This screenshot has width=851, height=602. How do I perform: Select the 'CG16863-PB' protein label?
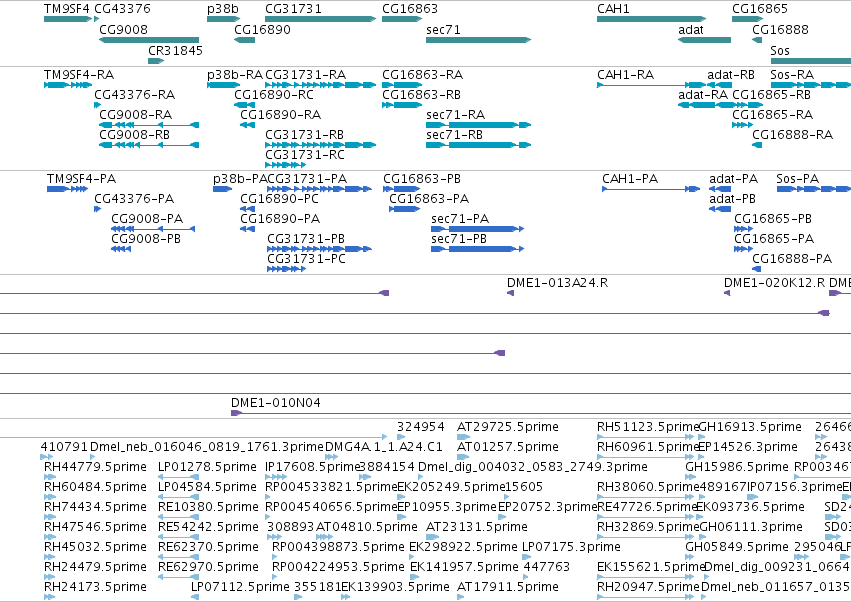click(422, 179)
